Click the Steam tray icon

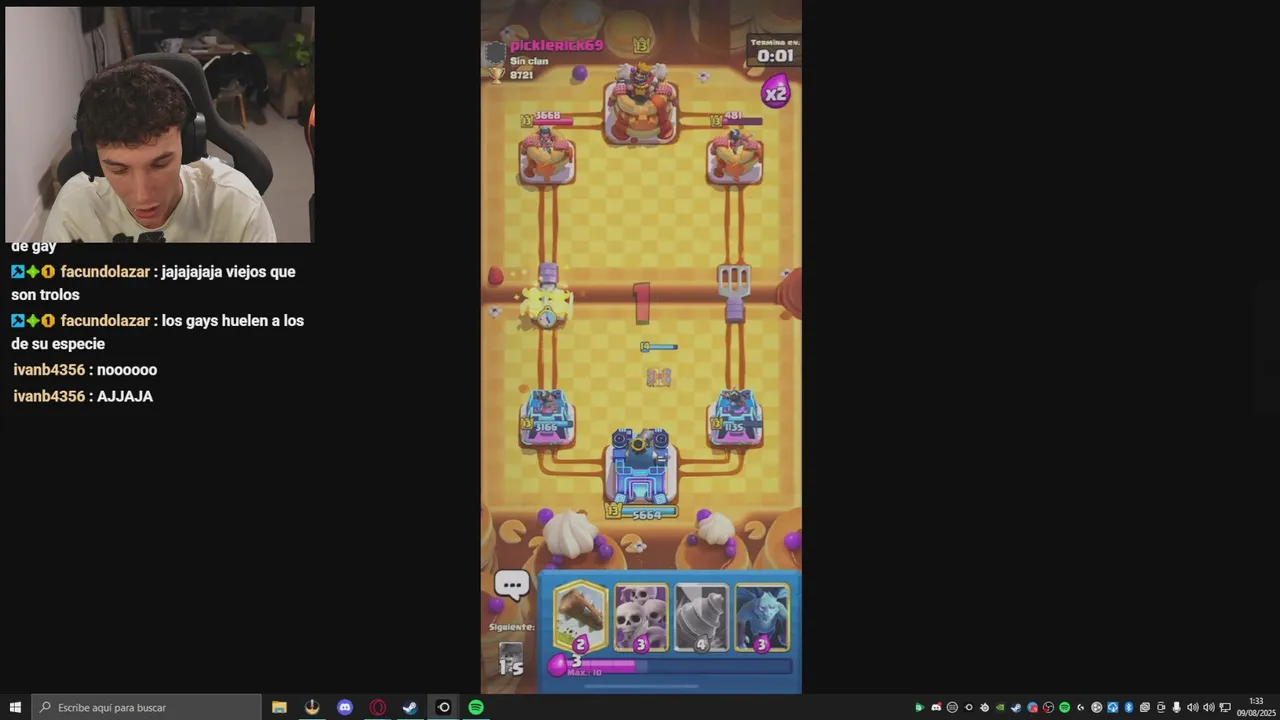point(1016,707)
